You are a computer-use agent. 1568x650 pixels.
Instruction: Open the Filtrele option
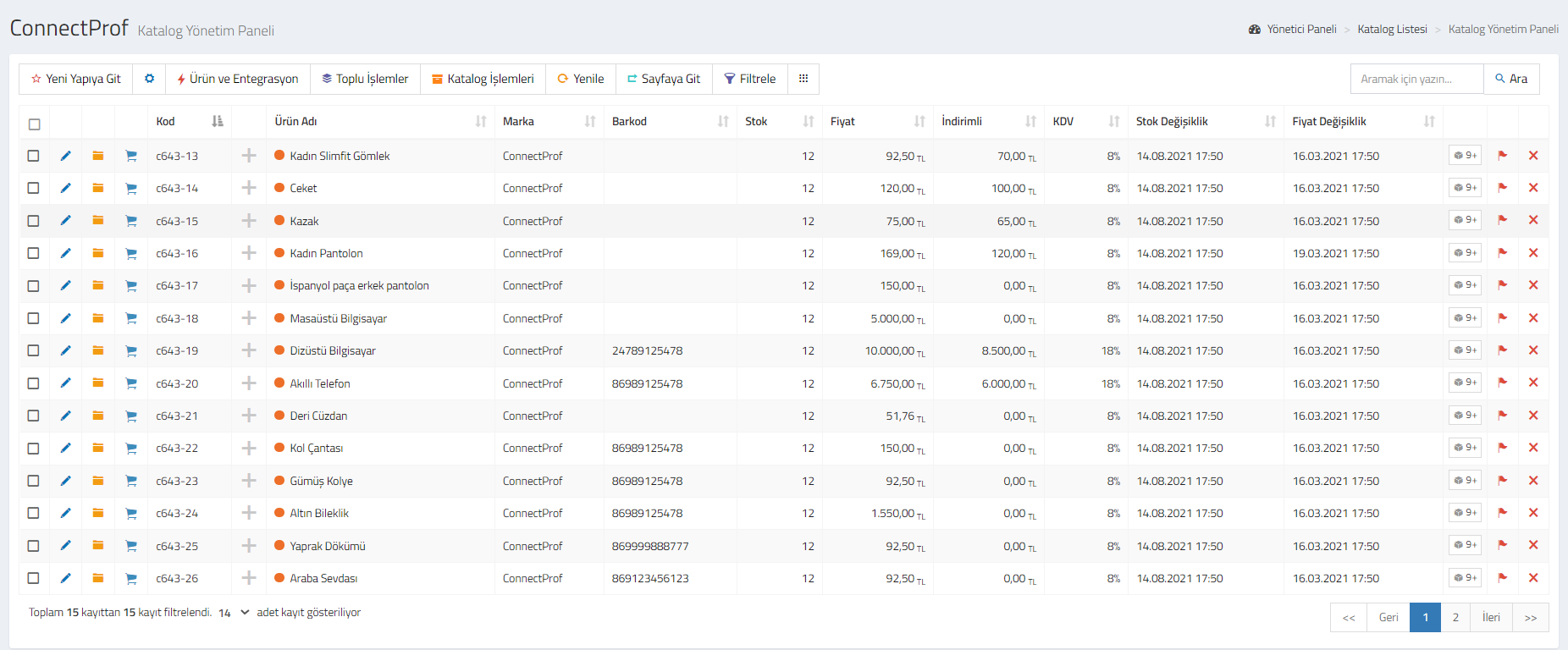tap(750, 79)
